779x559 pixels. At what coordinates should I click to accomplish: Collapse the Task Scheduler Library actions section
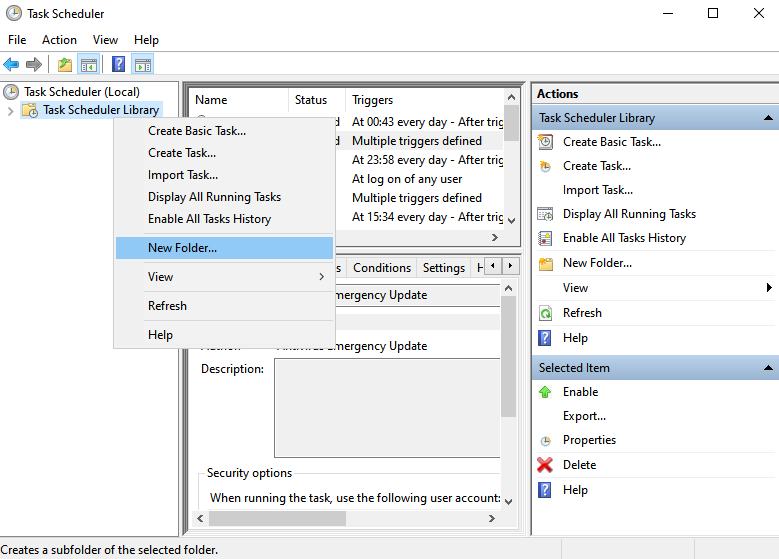[x=768, y=118]
